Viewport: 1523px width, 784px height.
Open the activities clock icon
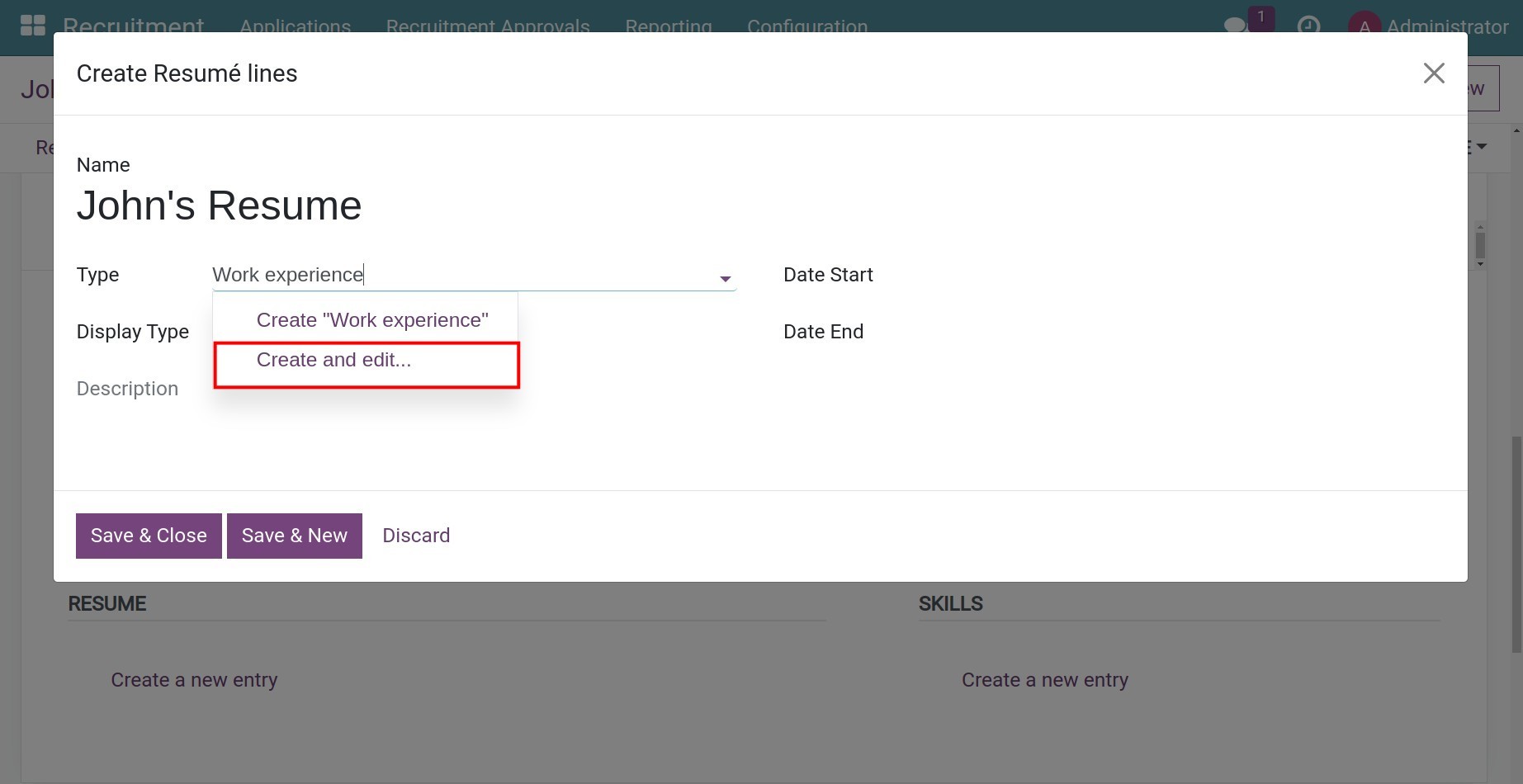pos(1308,26)
